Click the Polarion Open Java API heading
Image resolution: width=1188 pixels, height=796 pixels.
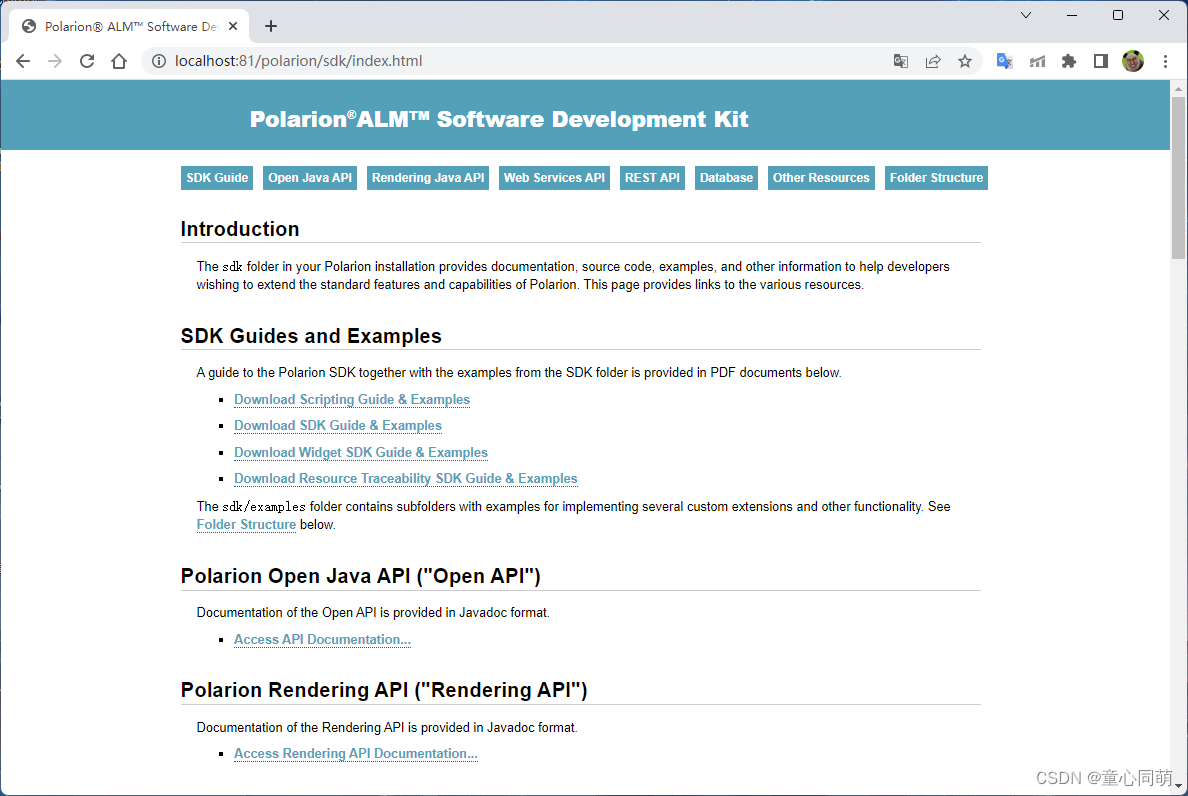[361, 576]
